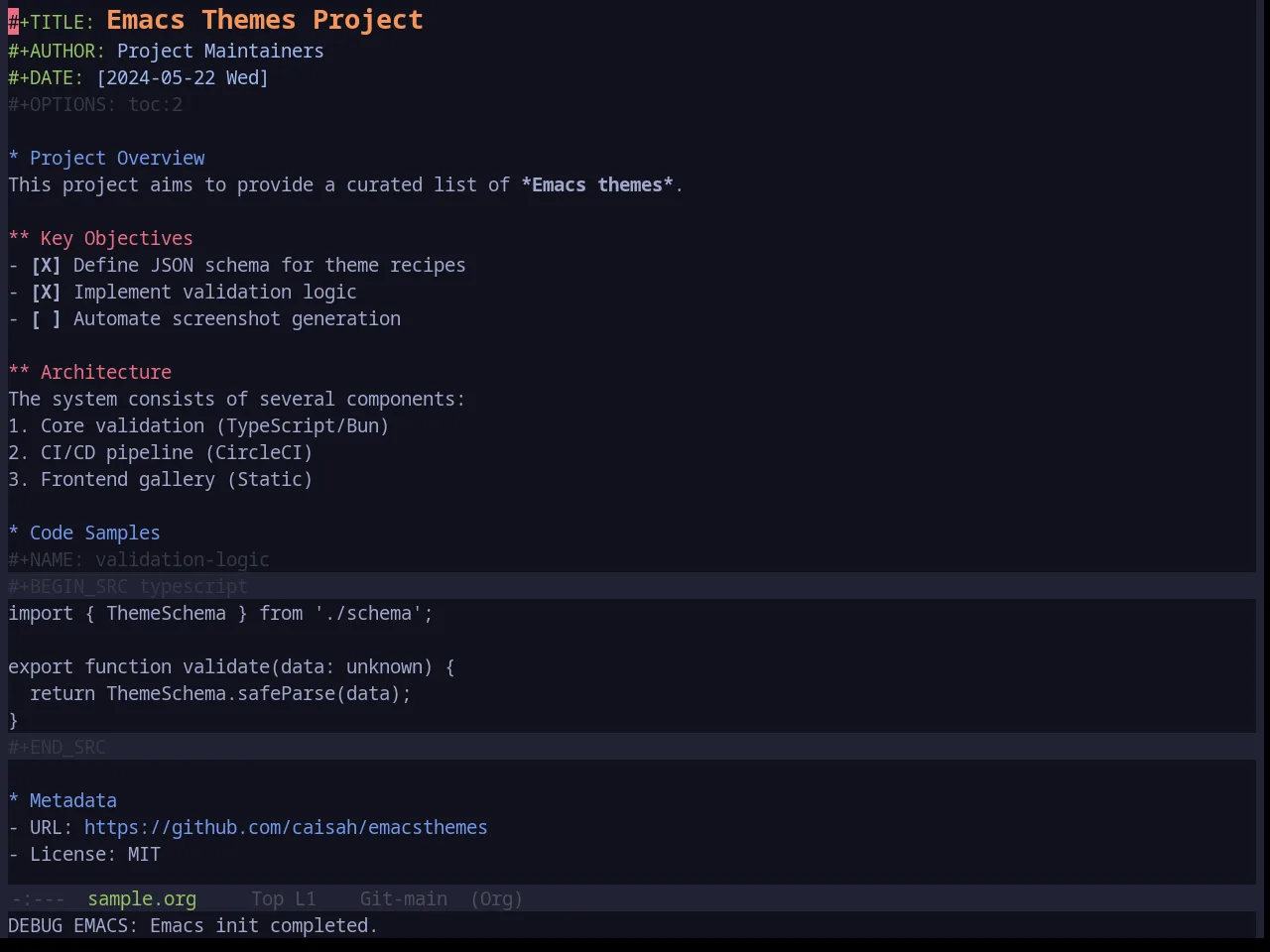Click '3. Frontend gallery (Static)' item
1270x952 pixels.
[x=161, y=480]
